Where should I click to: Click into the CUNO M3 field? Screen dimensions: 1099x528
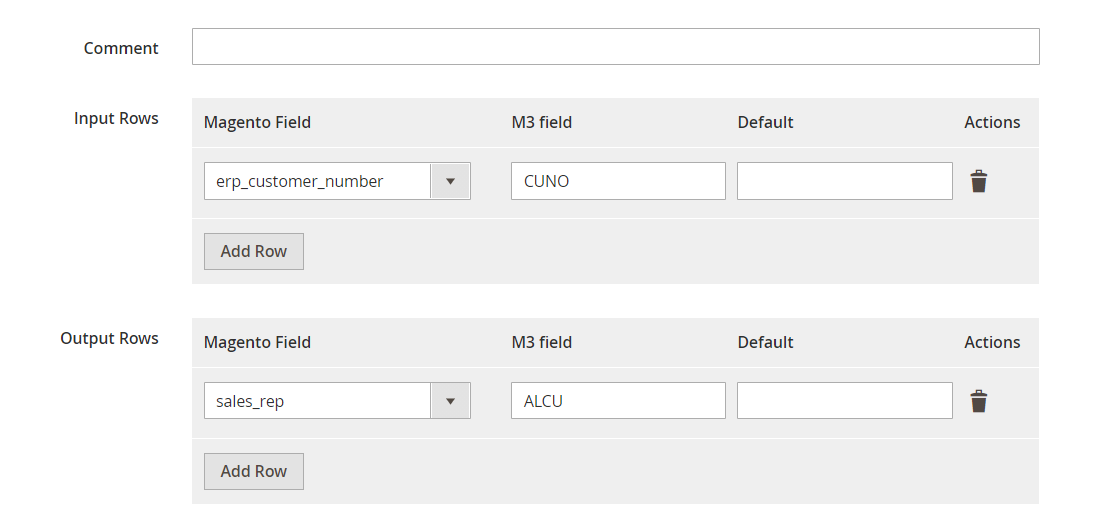coord(618,181)
